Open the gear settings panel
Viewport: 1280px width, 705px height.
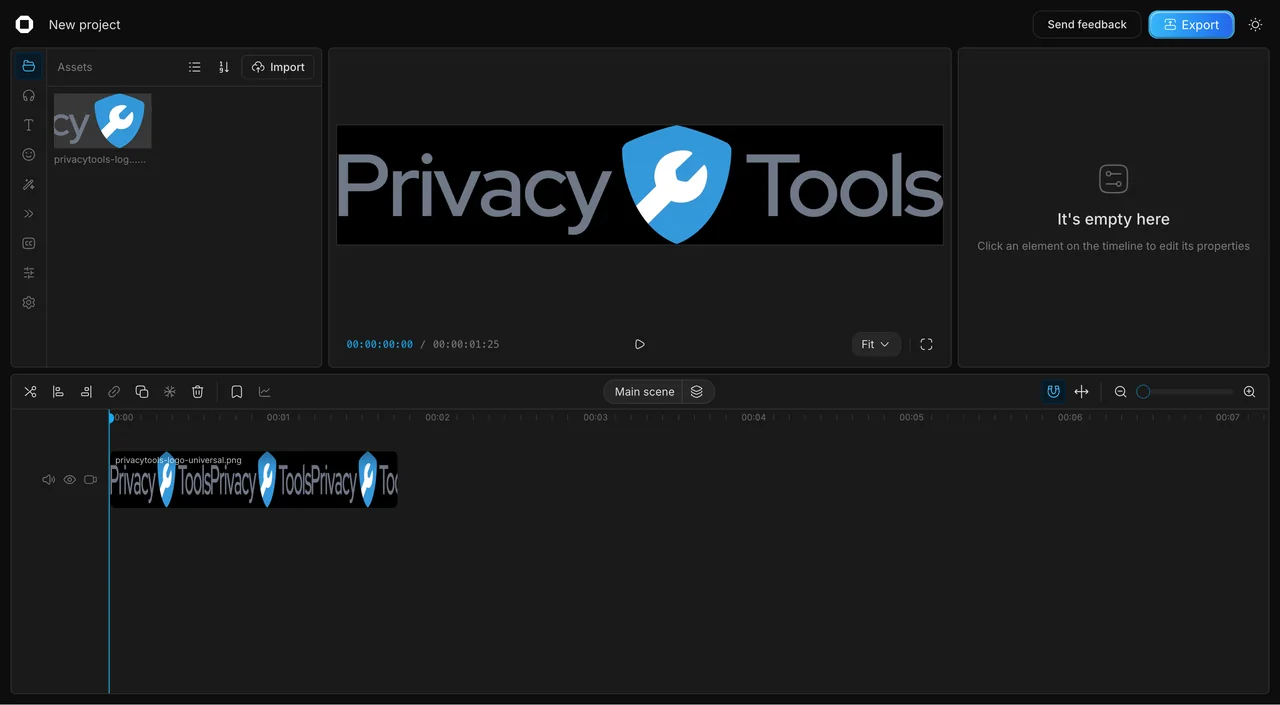[29, 302]
